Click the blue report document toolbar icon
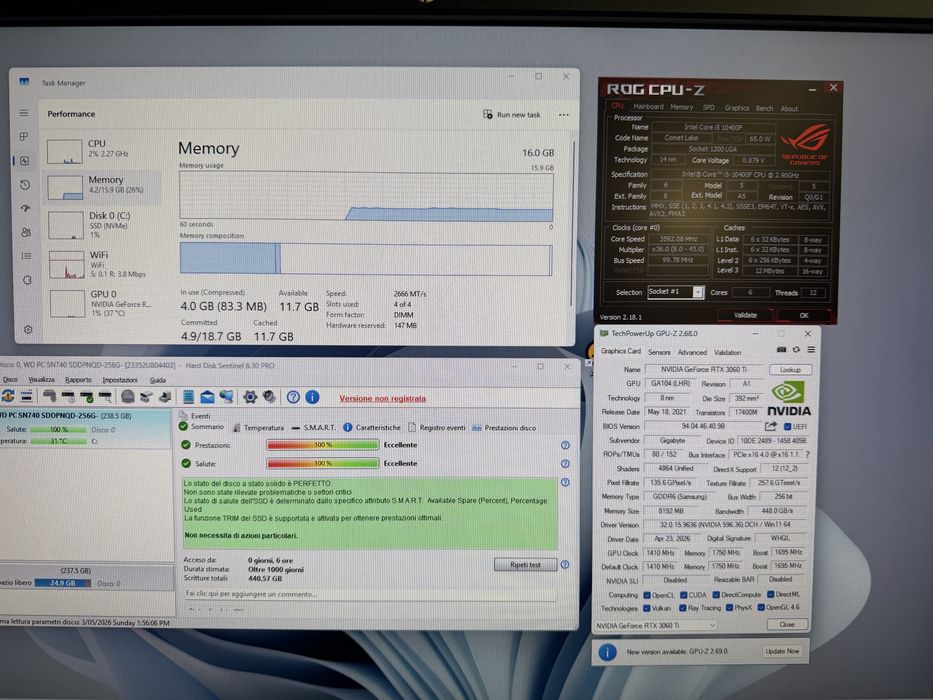The width and height of the screenshot is (933, 700). click(x=188, y=396)
